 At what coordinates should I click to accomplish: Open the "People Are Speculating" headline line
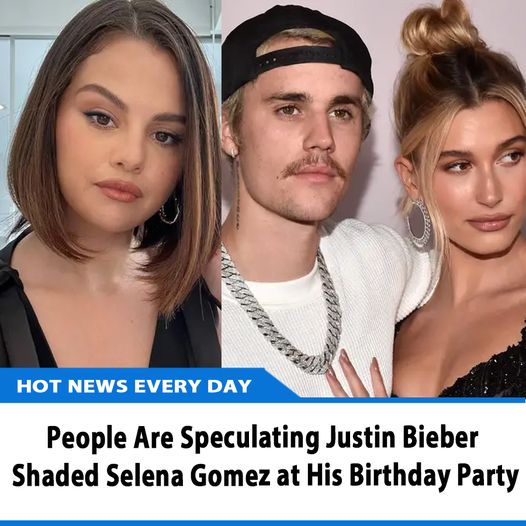point(263,438)
